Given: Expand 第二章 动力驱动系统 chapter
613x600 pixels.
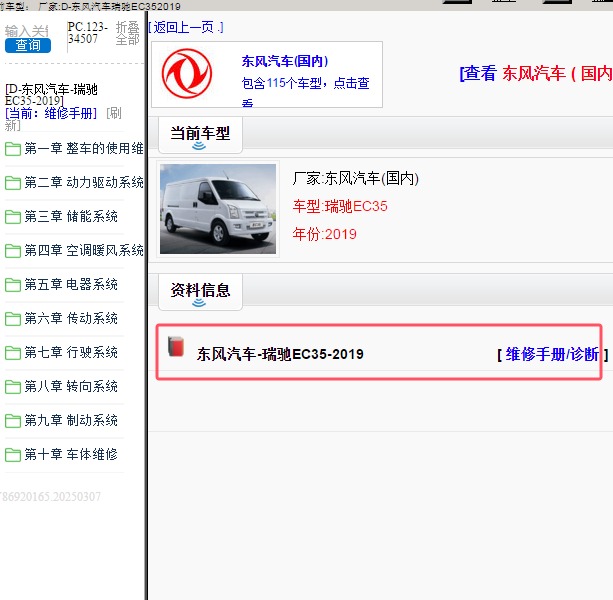Looking at the screenshot, I should 84,183.
